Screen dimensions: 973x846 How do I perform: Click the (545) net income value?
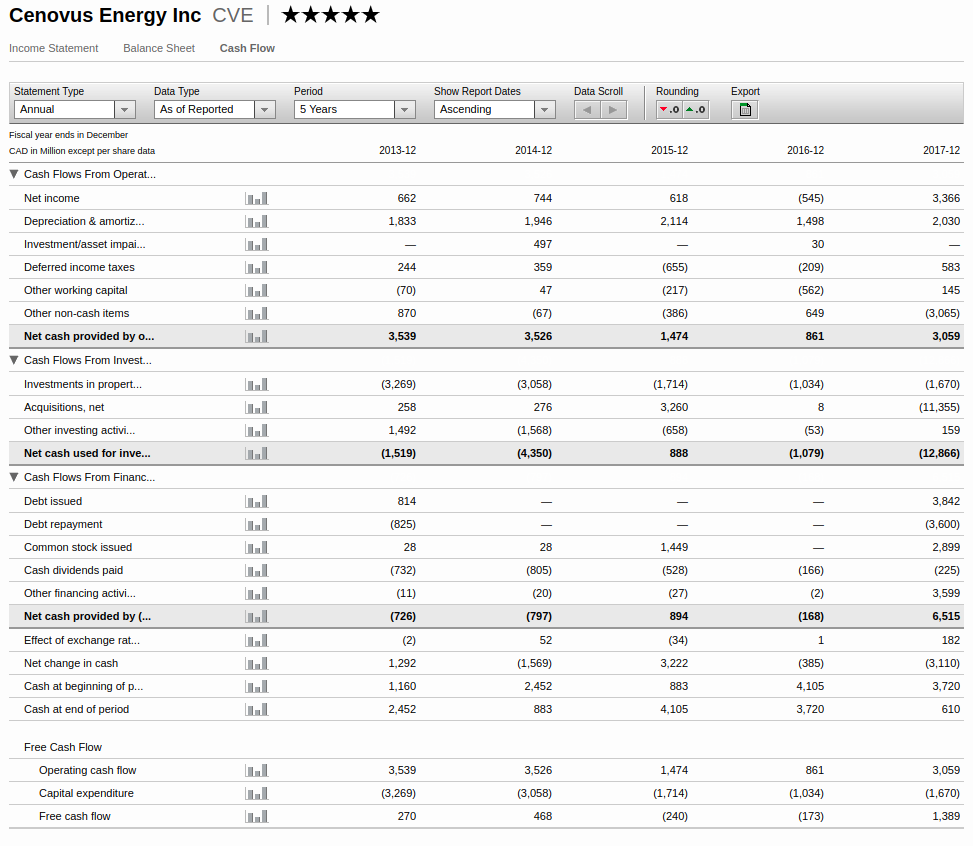click(x=810, y=199)
